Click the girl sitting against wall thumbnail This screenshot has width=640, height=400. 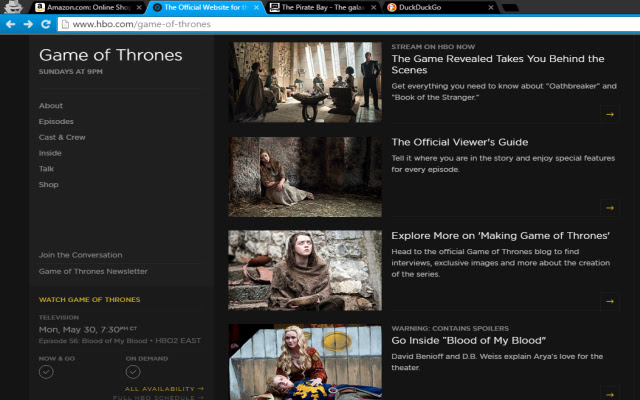pyautogui.click(x=305, y=177)
